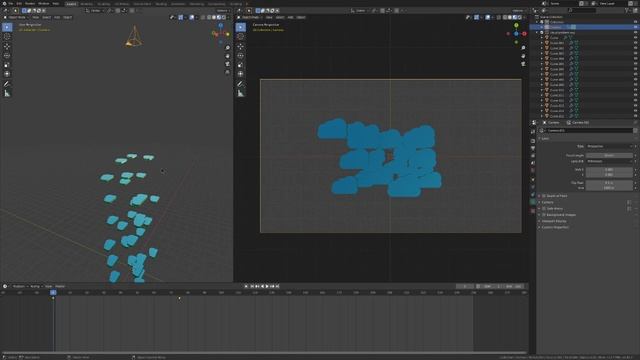640x360 pixels.
Task: Select the Measure tool in camera viewport
Action: pos(241,93)
